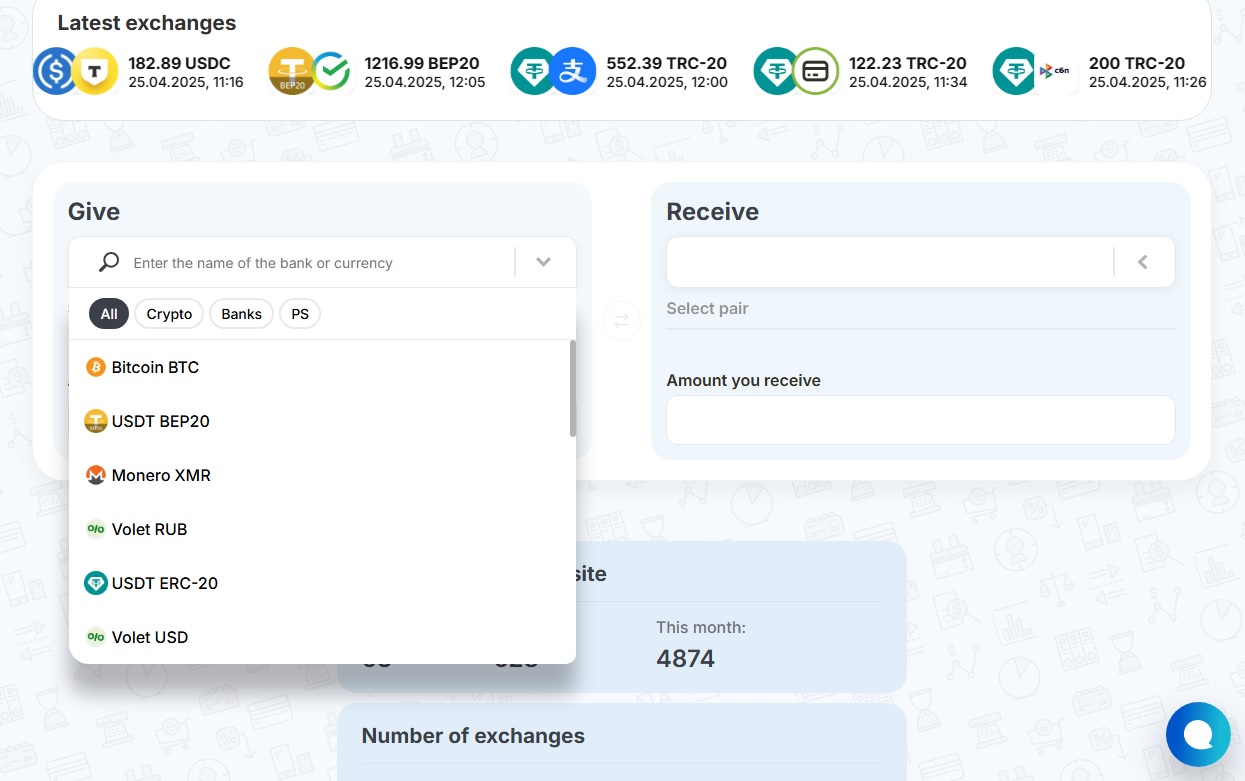Click the 25.04.2025, 12:05 timestamp

click(425, 82)
